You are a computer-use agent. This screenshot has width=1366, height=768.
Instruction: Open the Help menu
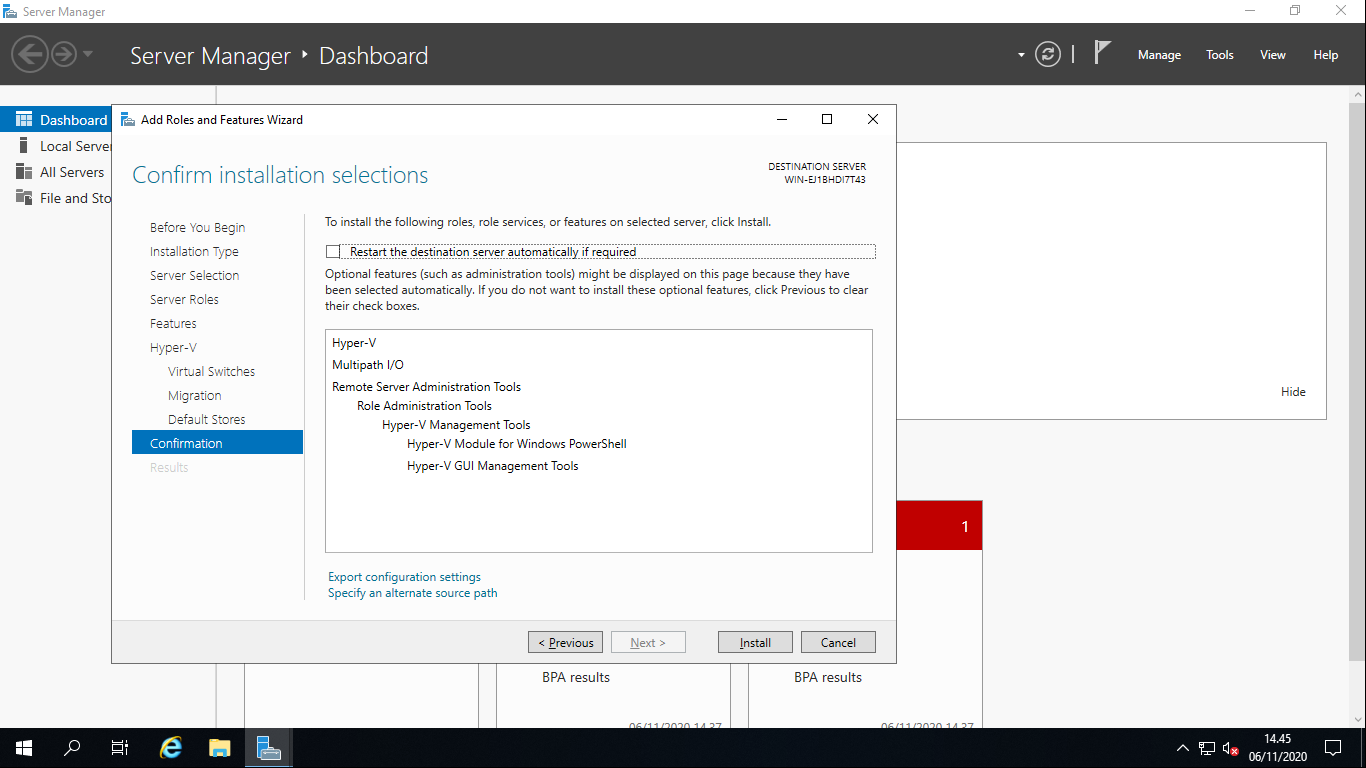1326,55
